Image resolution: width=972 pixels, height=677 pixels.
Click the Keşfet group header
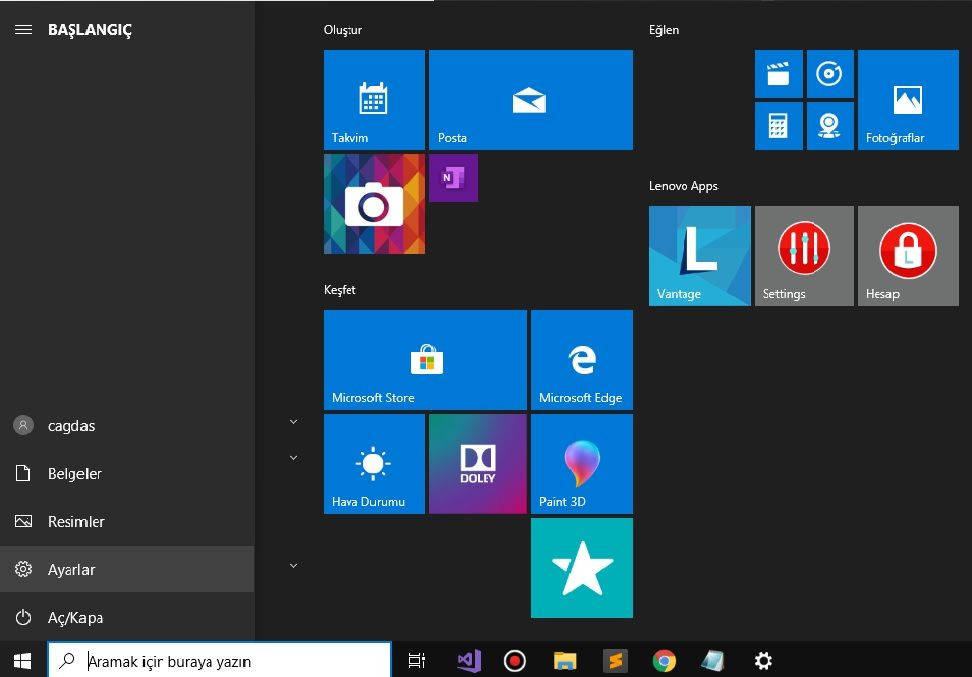coord(340,290)
